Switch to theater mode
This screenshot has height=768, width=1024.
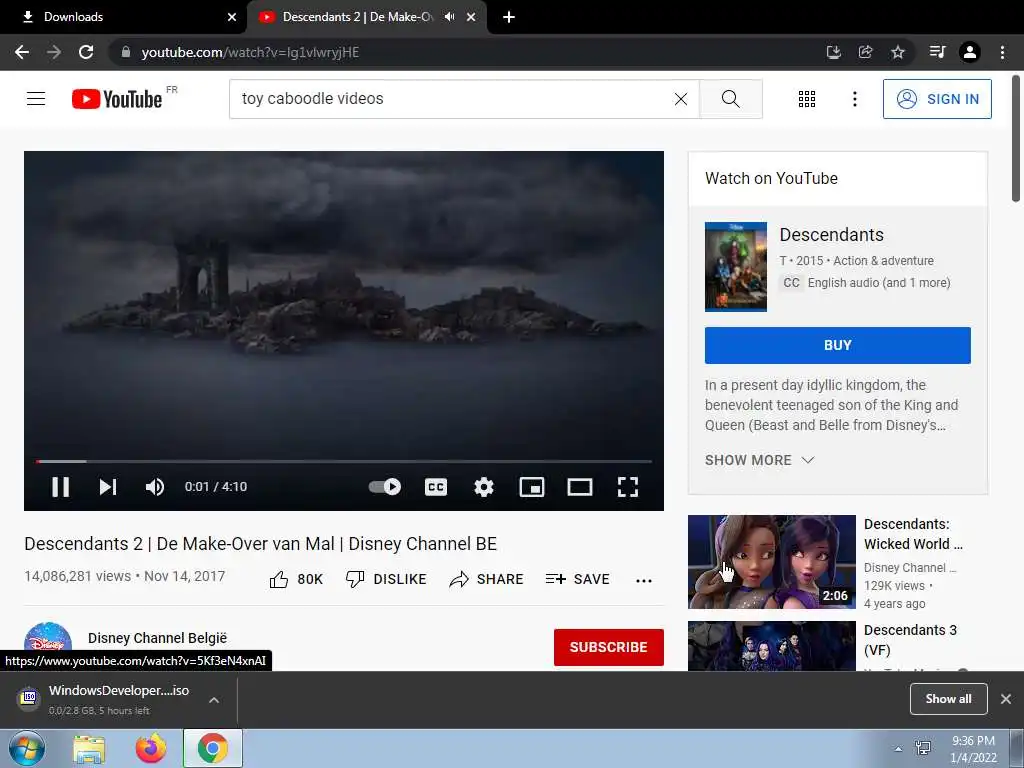point(580,487)
